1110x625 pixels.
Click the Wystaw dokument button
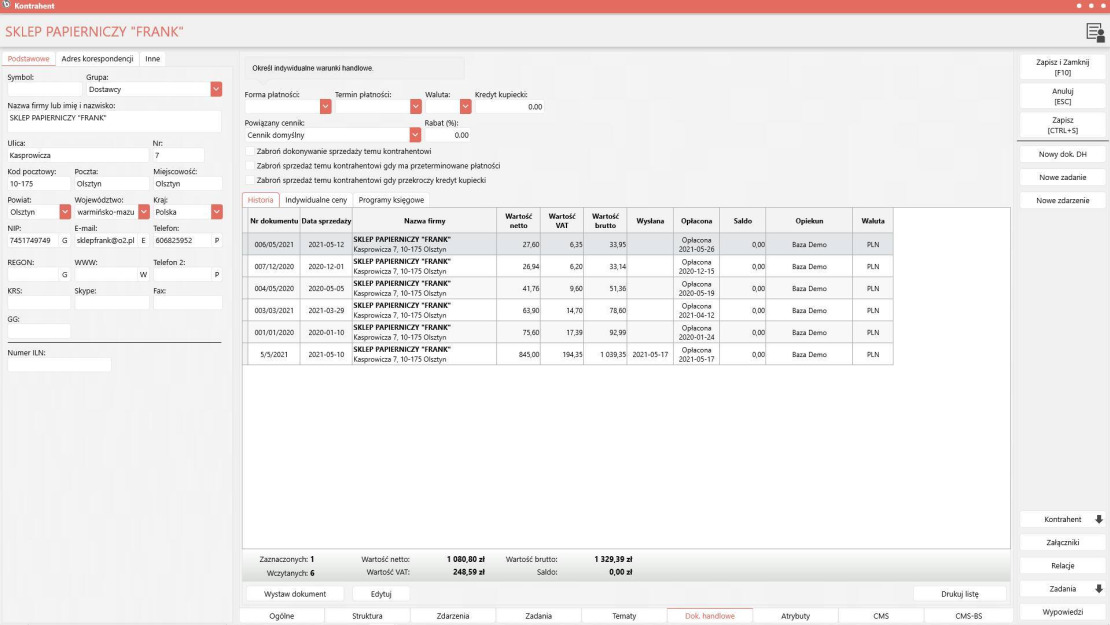295,594
